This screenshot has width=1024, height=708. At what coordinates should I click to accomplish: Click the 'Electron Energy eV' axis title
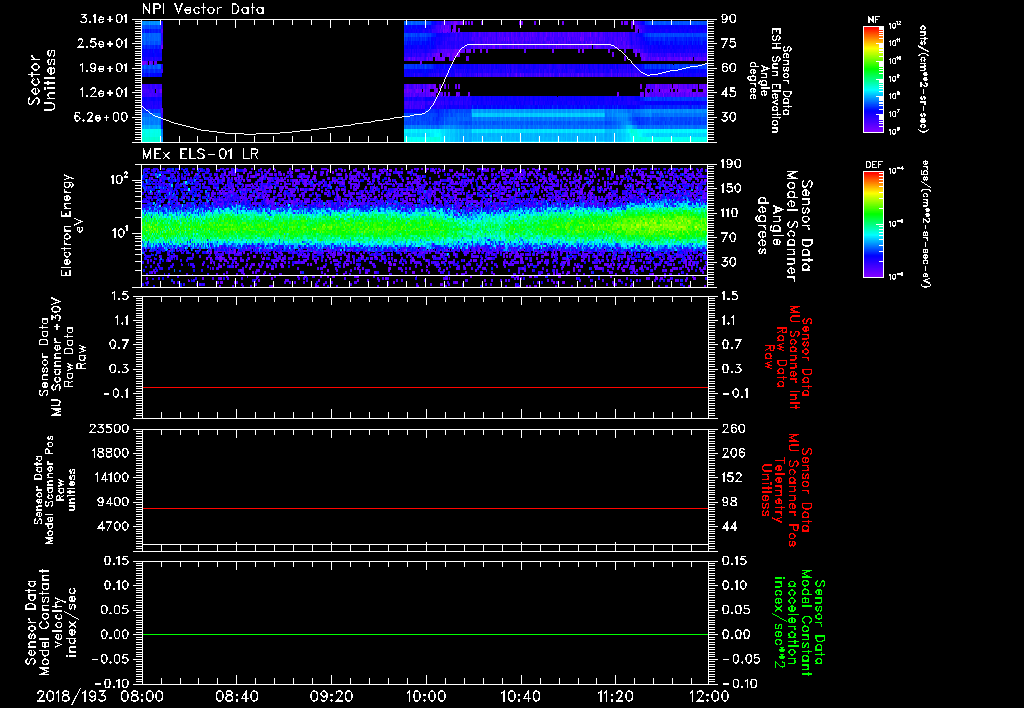click(x=74, y=225)
